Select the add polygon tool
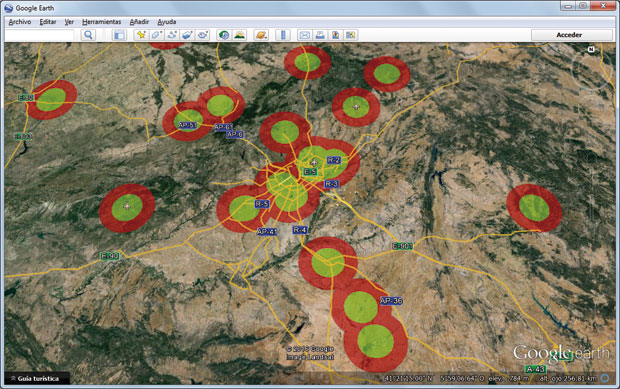Image resolution: width=620 pixels, height=389 pixels. pyautogui.click(x=157, y=35)
